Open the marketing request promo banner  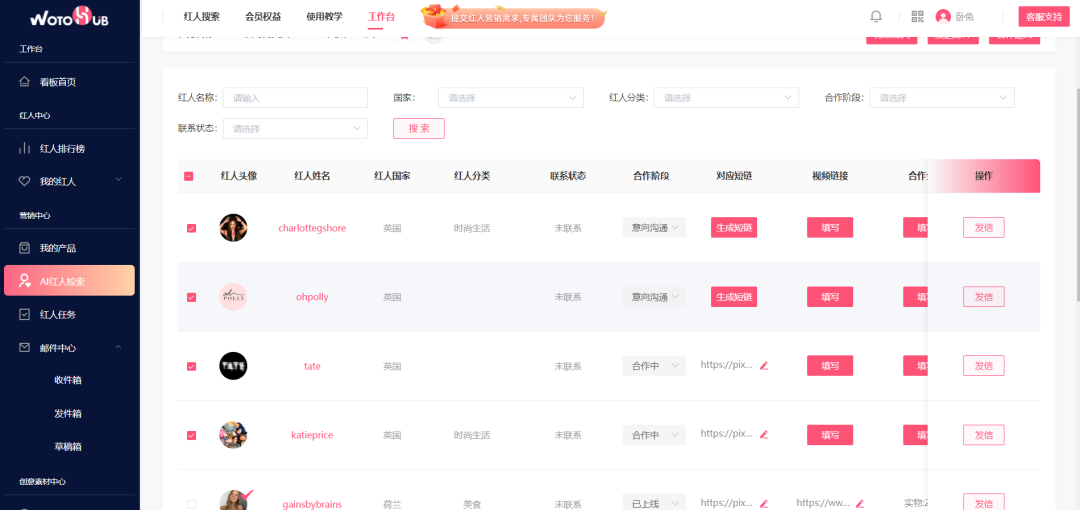pyautogui.click(x=513, y=17)
